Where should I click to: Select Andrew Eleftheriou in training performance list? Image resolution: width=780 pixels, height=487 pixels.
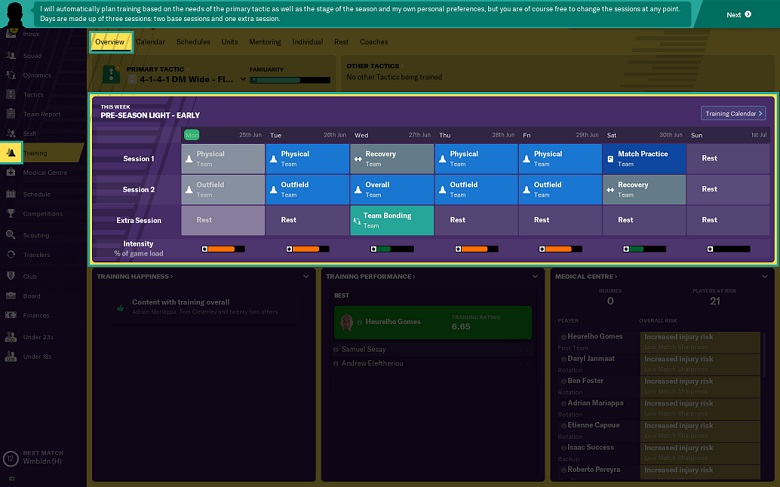pyautogui.click(x=372, y=364)
